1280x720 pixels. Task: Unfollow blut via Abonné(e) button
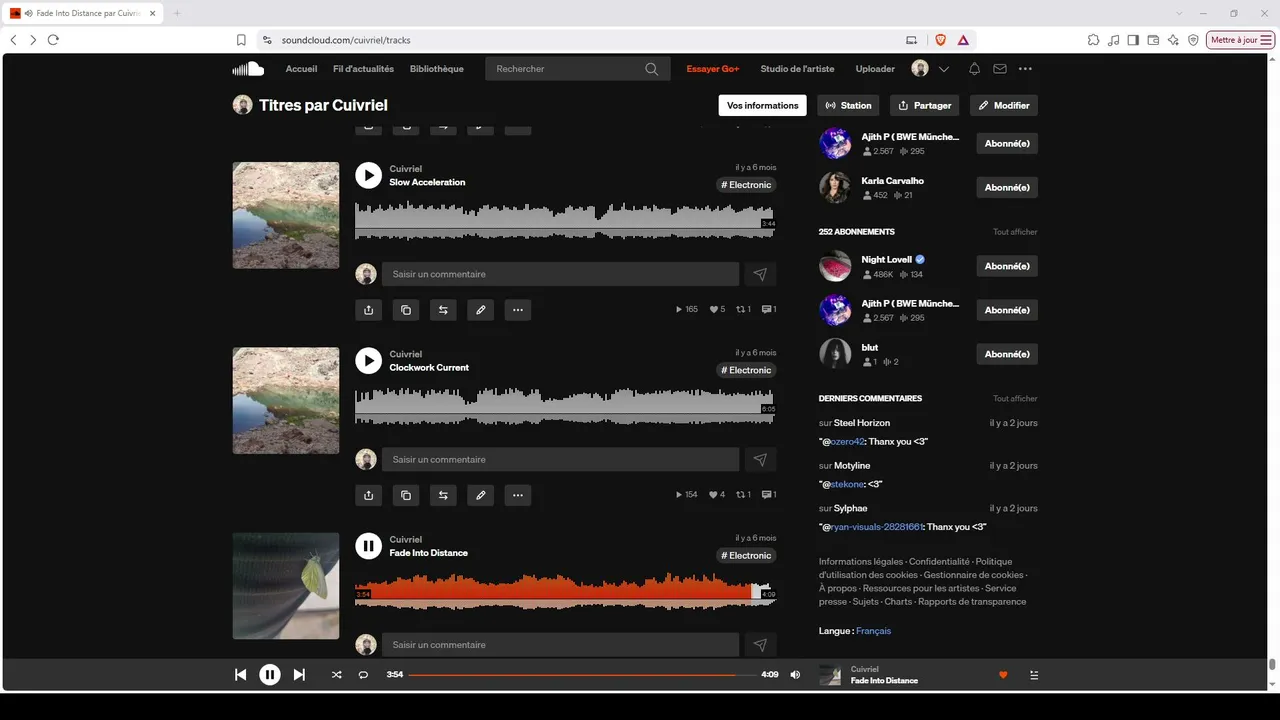tap(1007, 354)
